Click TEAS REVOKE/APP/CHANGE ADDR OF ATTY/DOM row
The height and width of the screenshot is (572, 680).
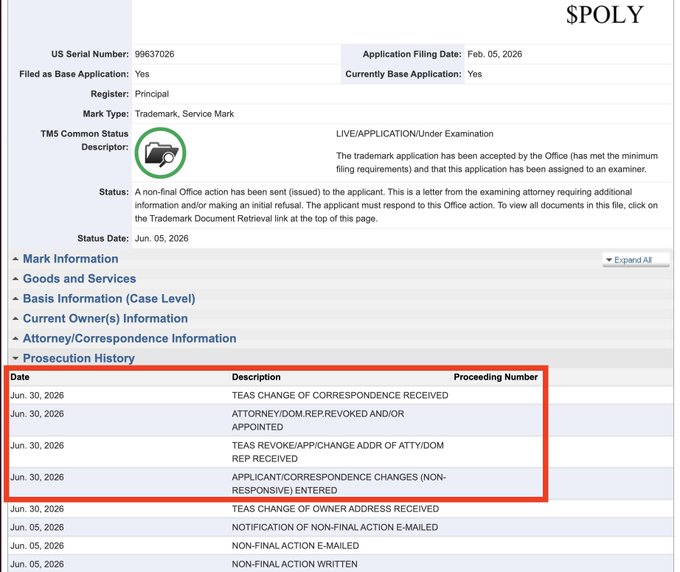(340, 452)
